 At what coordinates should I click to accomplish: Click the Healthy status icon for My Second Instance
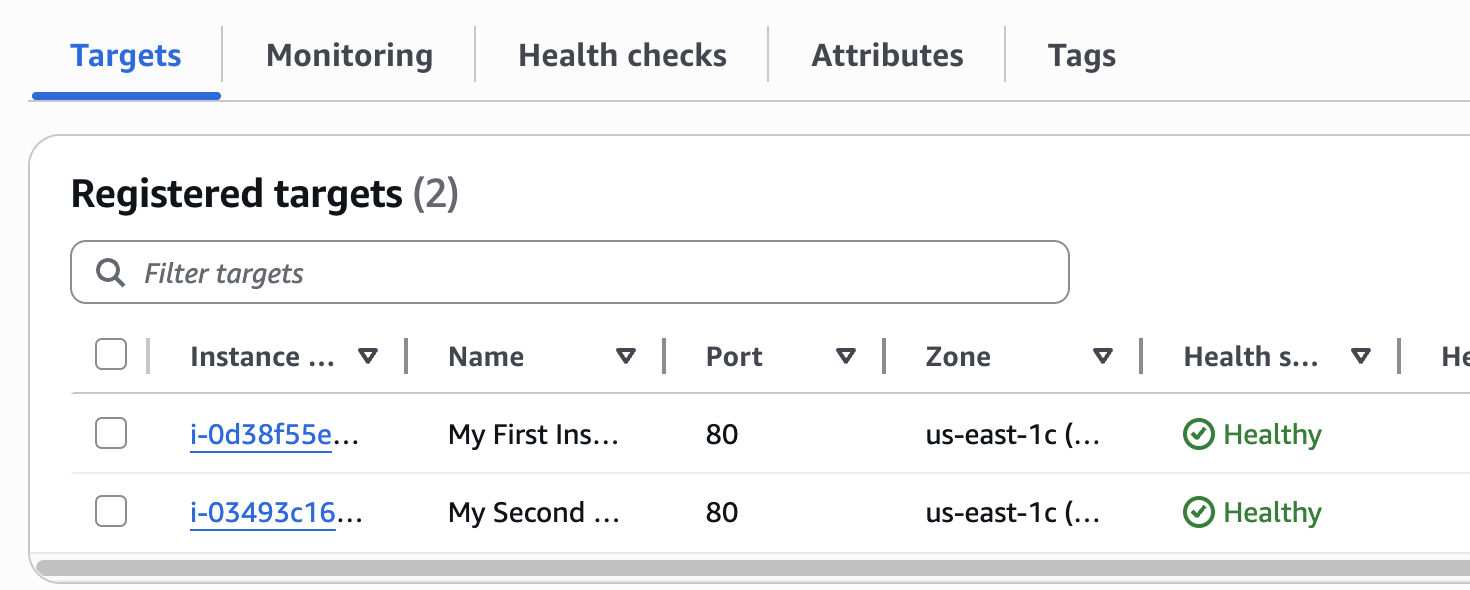click(x=1198, y=513)
